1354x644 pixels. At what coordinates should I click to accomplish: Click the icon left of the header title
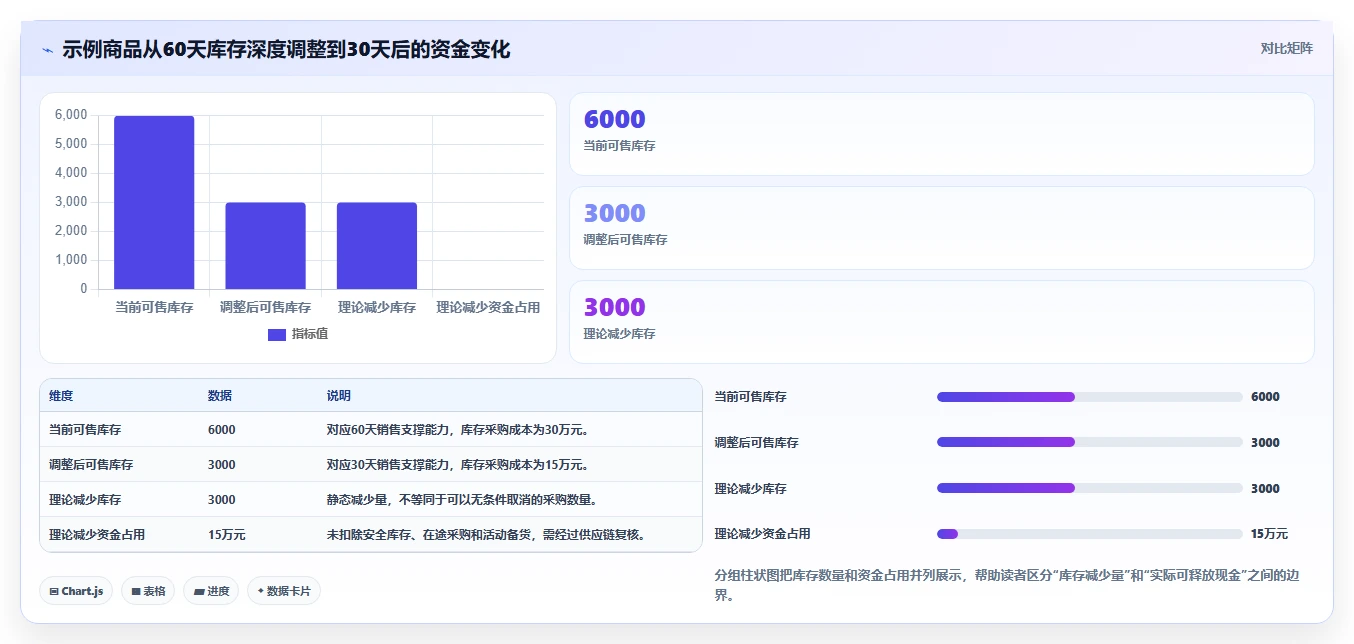pos(47,50)
